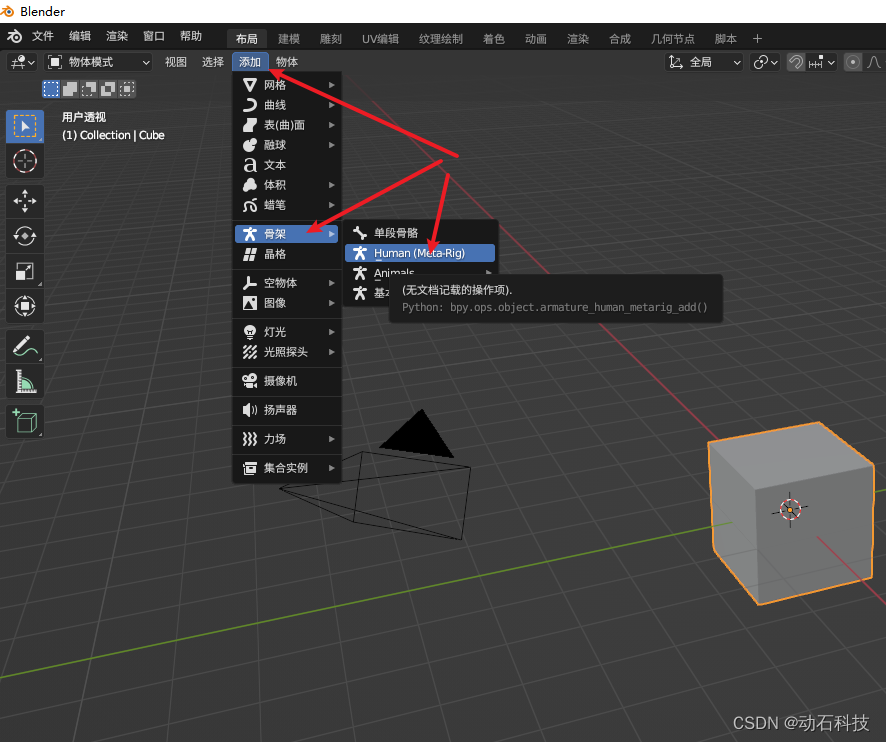Click new selection mode icon

coord(51,89)
